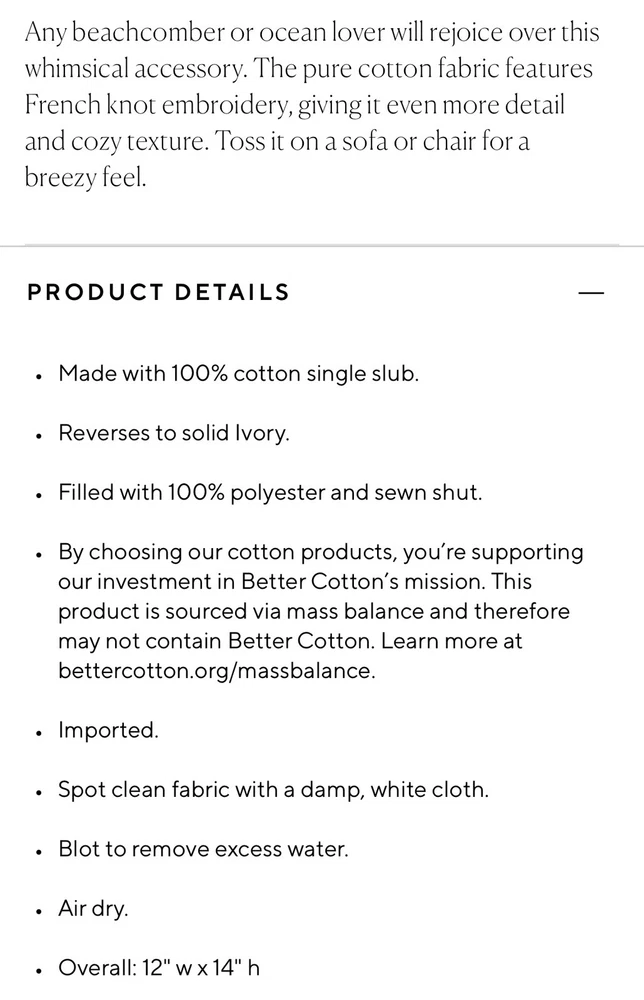Click the "Reverses to solid Ivory" bullet text
Viewport: 644px width, 1000px height.
(x=173, y=434)
